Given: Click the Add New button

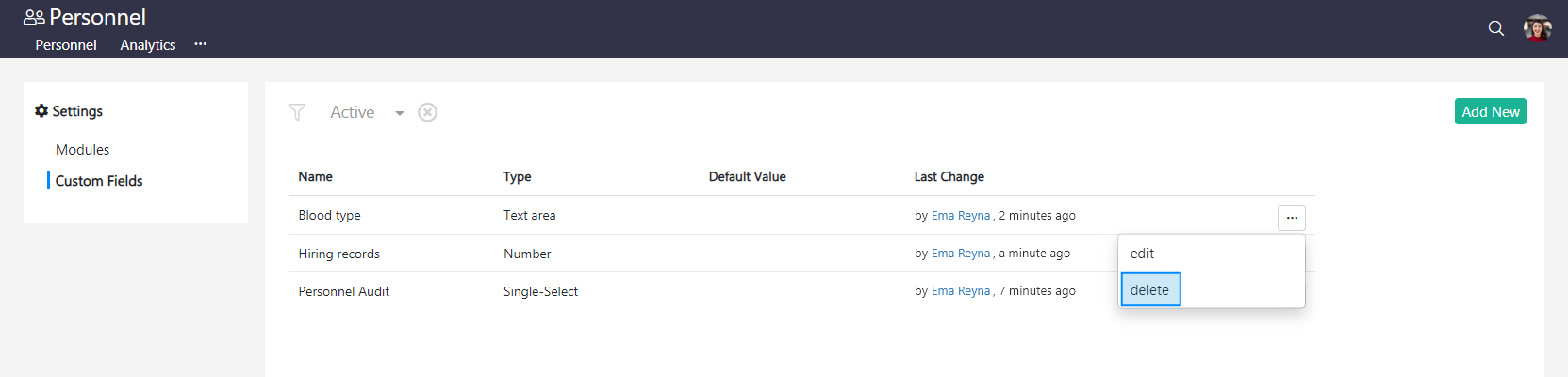Looking at the screenshot, I should [1490, 111].
